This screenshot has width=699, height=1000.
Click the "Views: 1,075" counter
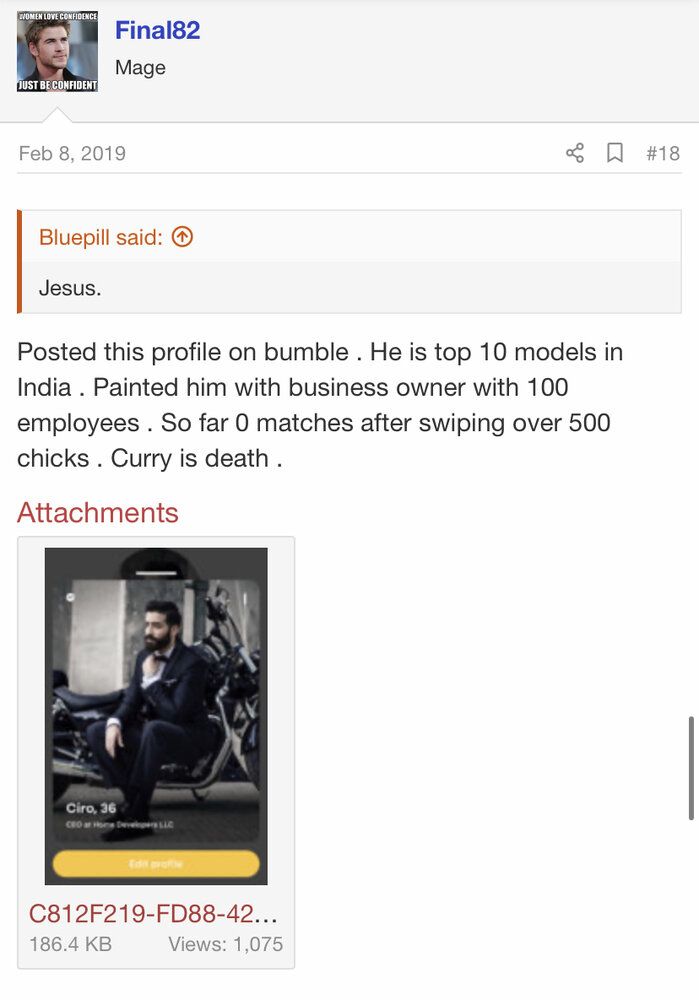[x=225, y=944]
